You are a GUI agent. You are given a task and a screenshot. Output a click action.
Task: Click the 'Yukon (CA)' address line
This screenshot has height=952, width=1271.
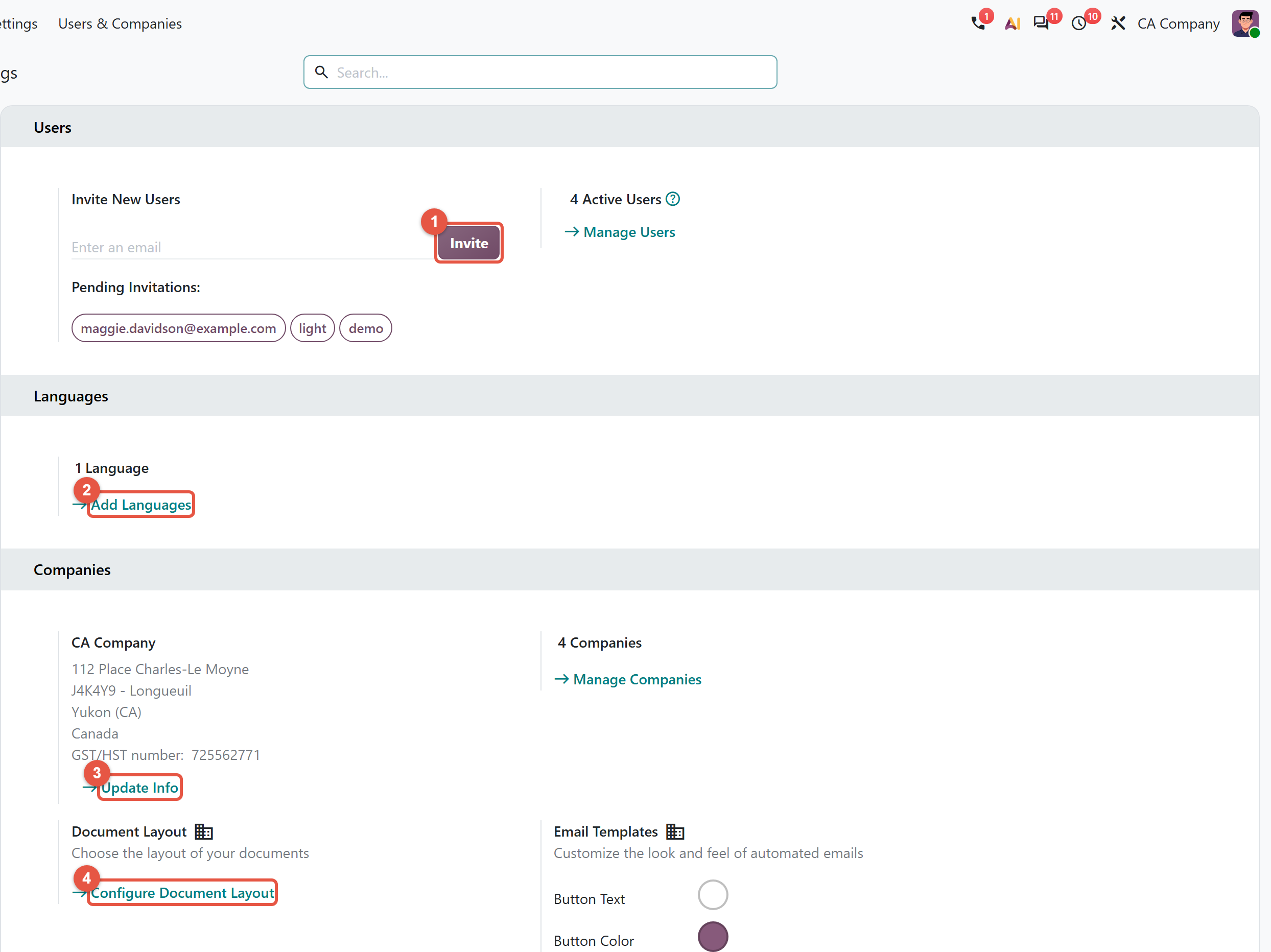click(x=106, y=712)
